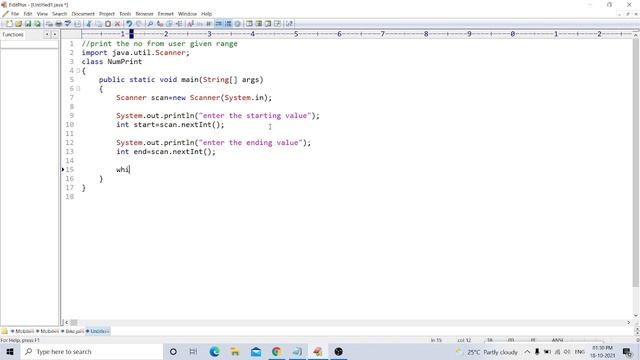The width and height of the screenshot is (640, 360).
Task: Click "enter the starting value" string
Action: pyautogui.click(x=255, y=116)
